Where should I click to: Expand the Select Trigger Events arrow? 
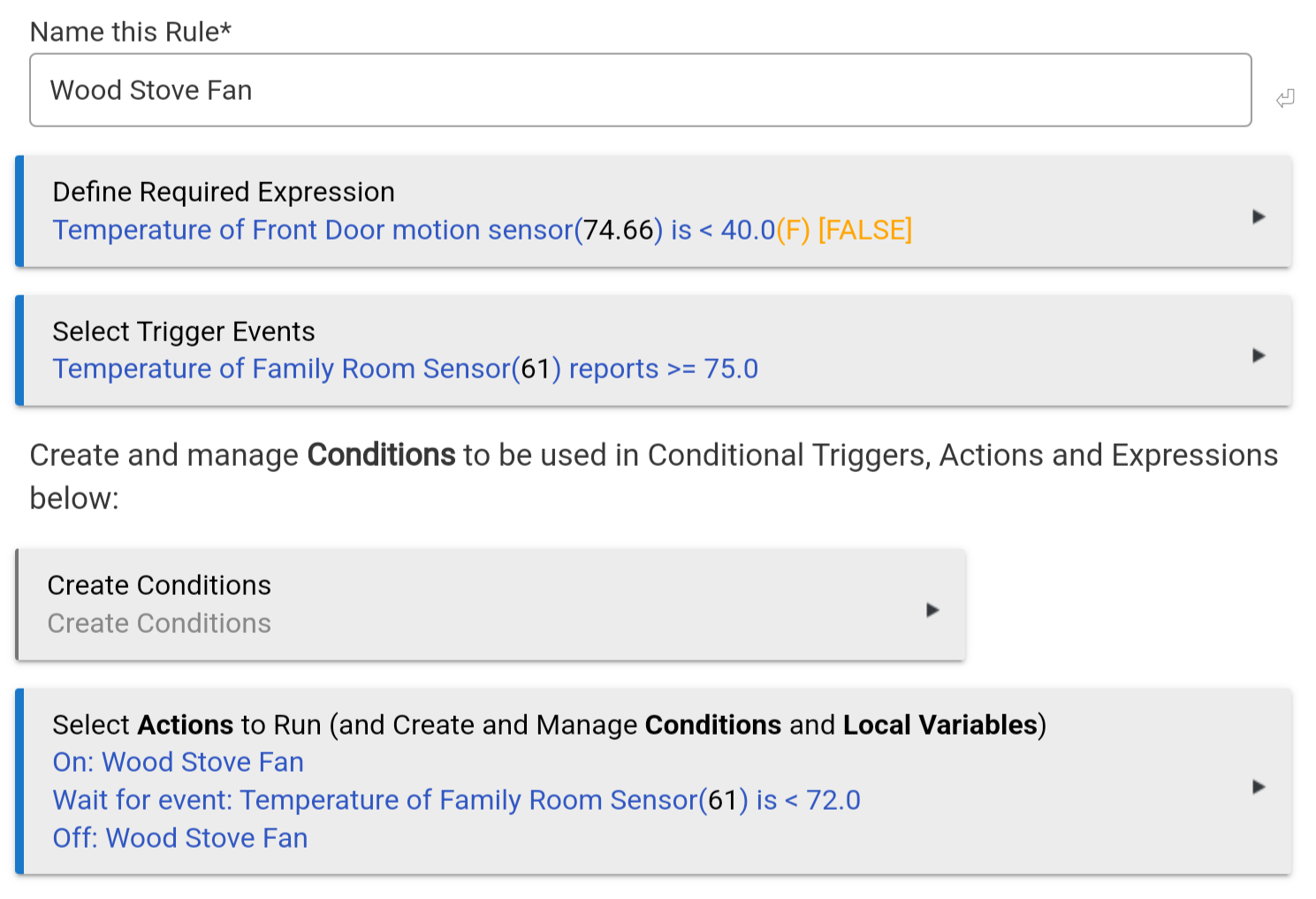(1259, 355)
